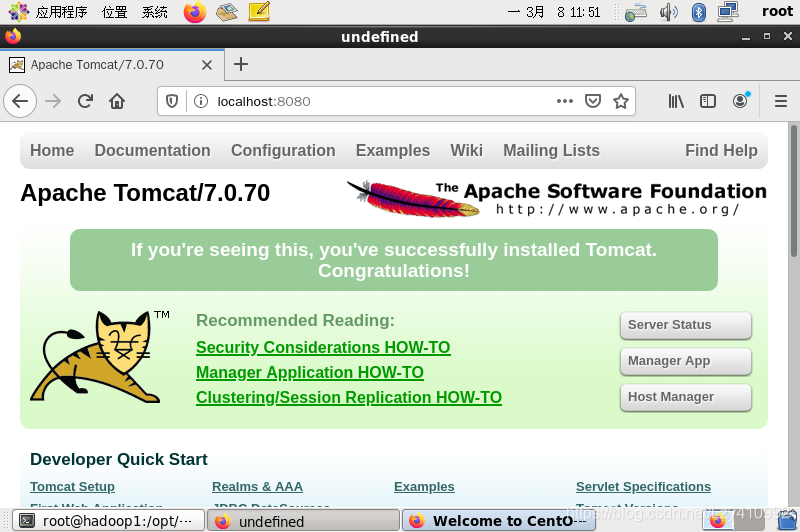Click the Server Status button
Image resolution: width=800 pixels, height=532 pixels.
(x=686, y=325)
